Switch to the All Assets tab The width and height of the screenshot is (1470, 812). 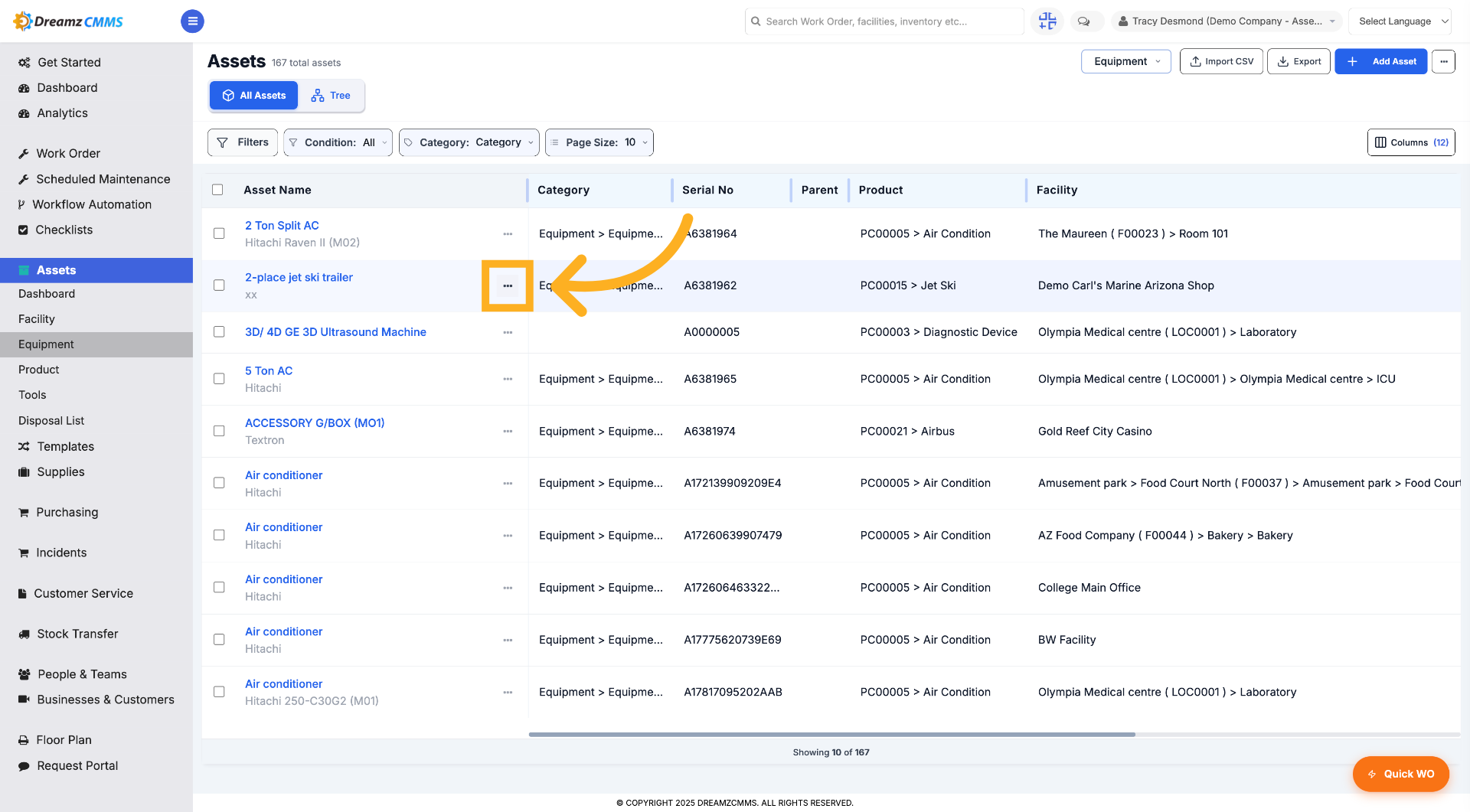click(253, 96)
